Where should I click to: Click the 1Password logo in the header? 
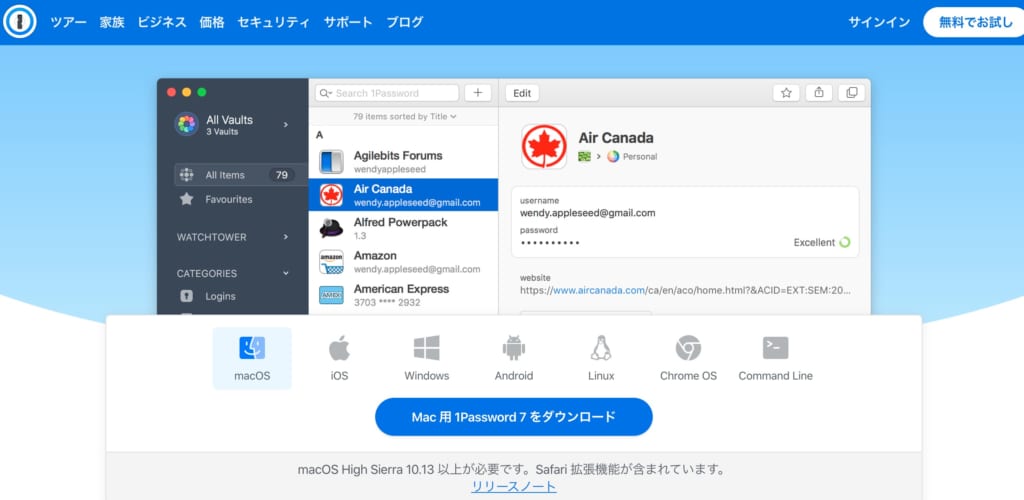coord(20,22)
